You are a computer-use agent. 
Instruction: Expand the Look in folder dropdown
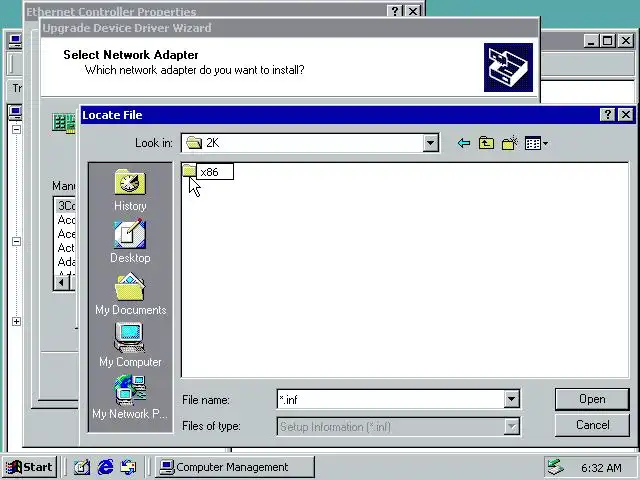coord(430,143)
